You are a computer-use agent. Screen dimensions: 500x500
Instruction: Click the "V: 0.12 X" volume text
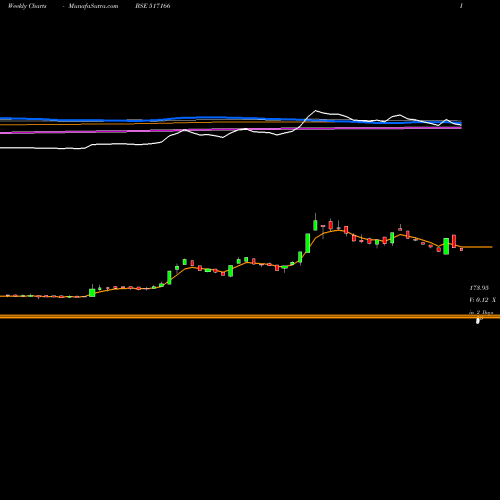pos(483,300)
